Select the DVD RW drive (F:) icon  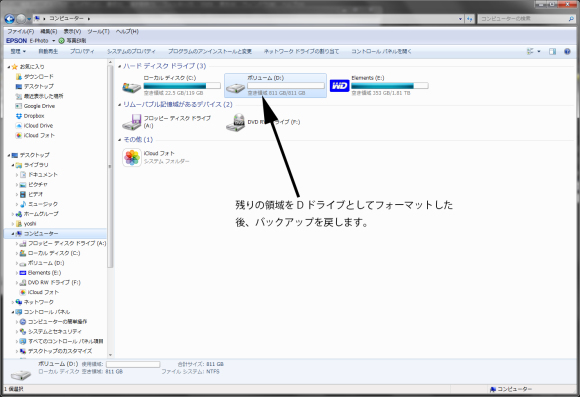(x=236, y=122)
